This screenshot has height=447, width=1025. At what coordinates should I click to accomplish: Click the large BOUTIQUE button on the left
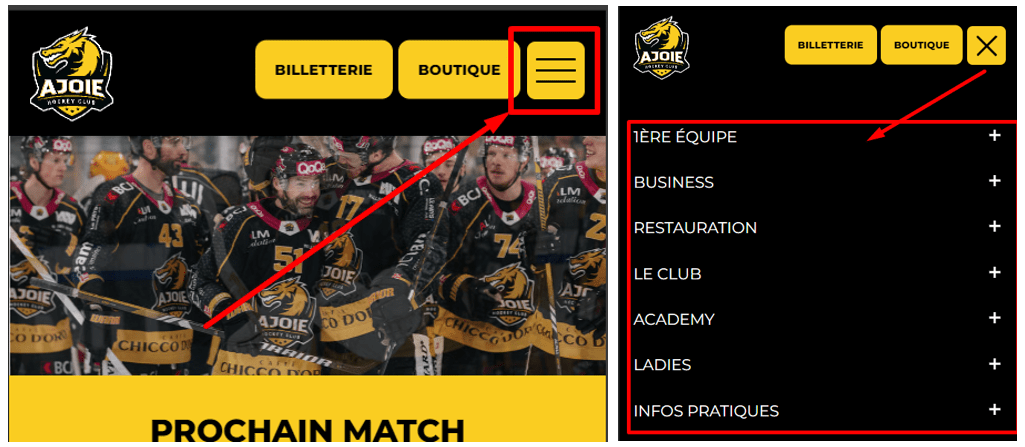[459, 70]
